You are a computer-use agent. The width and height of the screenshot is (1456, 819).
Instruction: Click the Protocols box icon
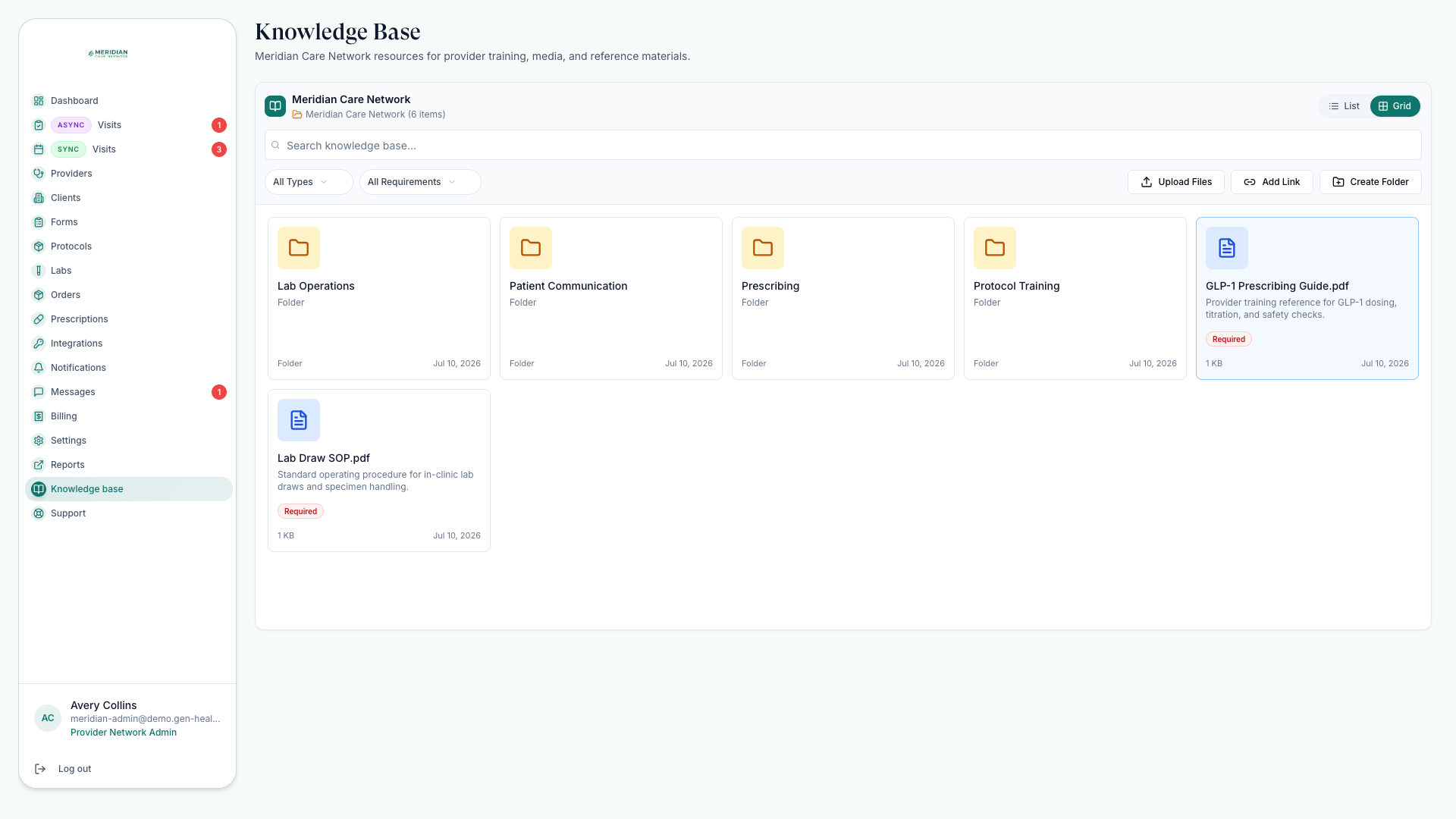(39, 246)
